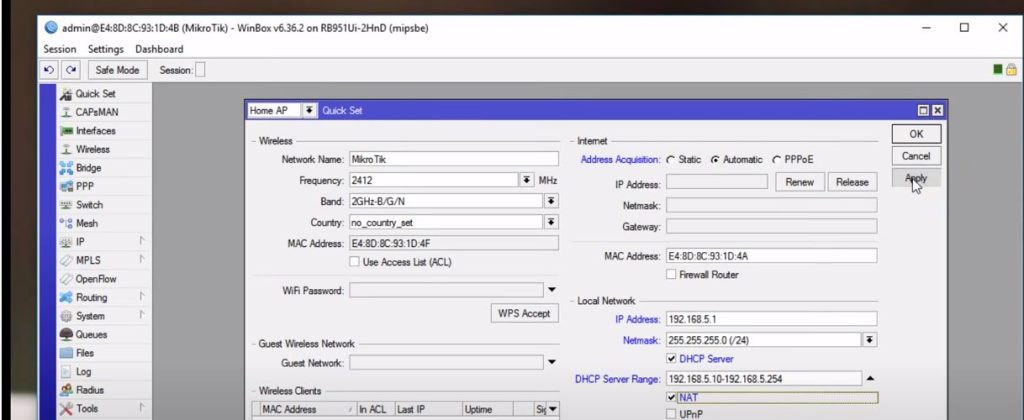Open the Routing sidebar menu
1024x420 pixels.
(91, 297)
